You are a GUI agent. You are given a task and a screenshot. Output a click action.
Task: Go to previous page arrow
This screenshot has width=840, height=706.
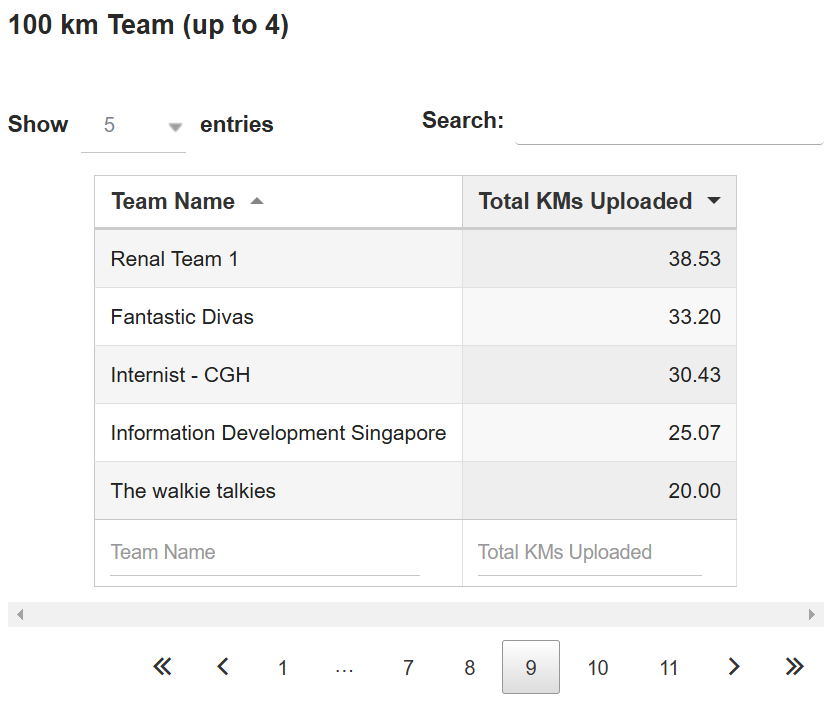click(223, 667)
